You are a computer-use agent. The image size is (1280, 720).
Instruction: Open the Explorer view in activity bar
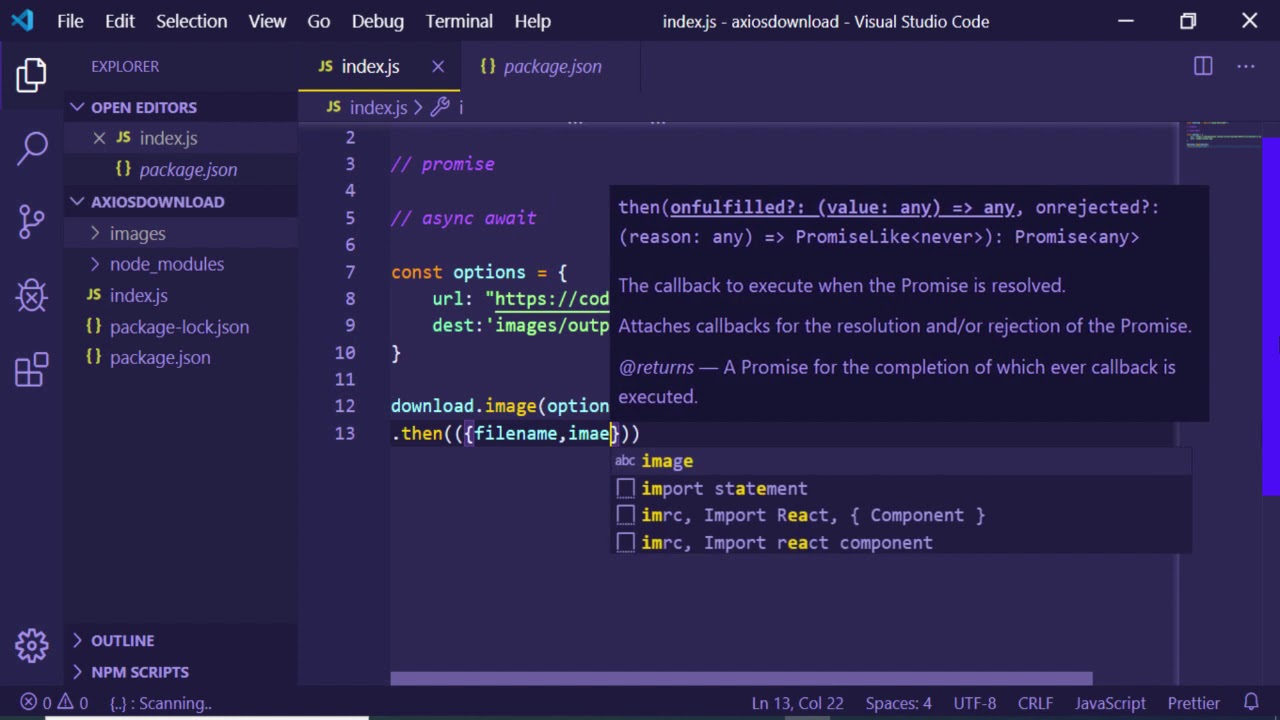click(x=31, y=76)
